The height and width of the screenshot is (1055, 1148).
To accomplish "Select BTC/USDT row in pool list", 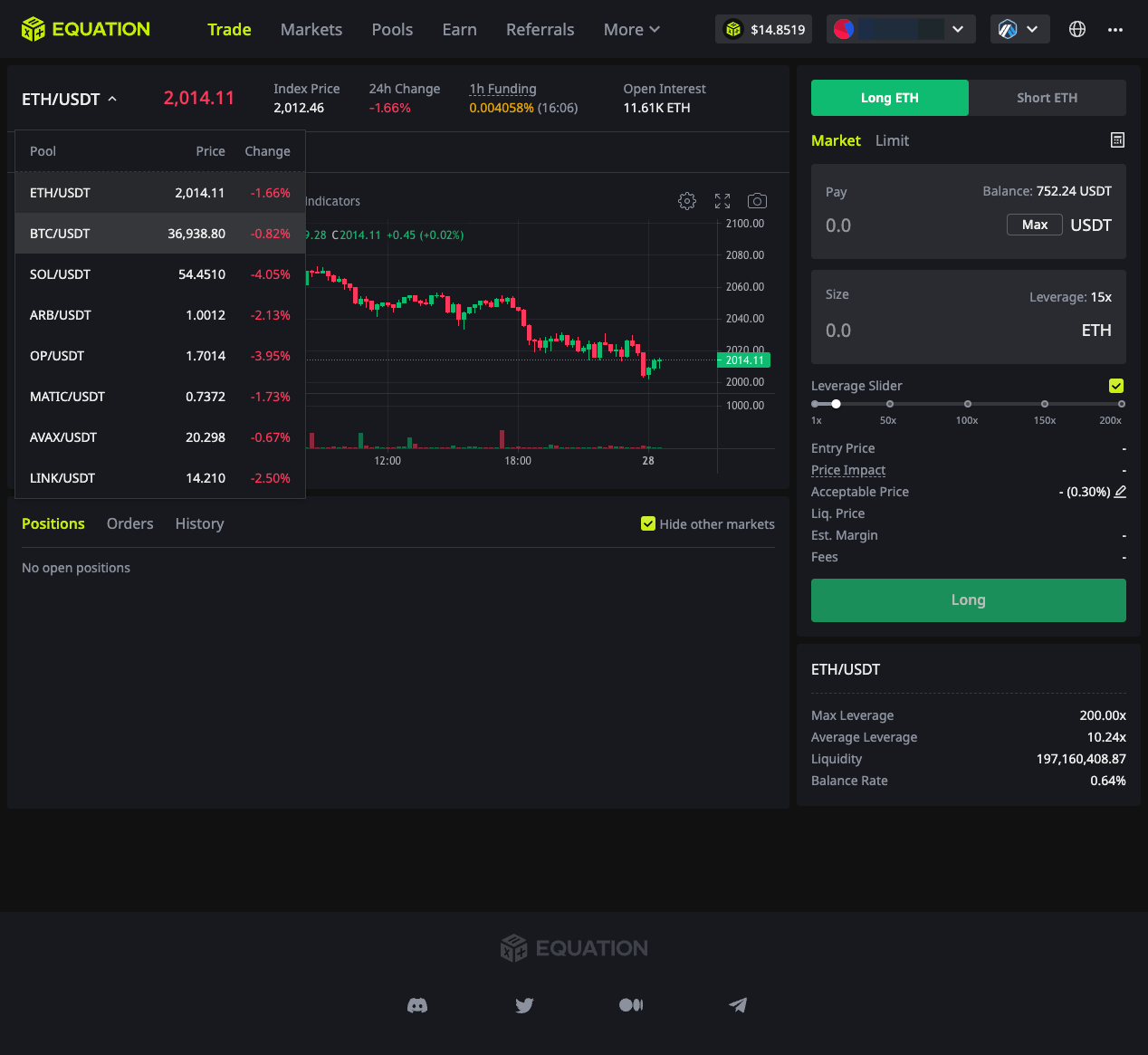I will [160, 234].
